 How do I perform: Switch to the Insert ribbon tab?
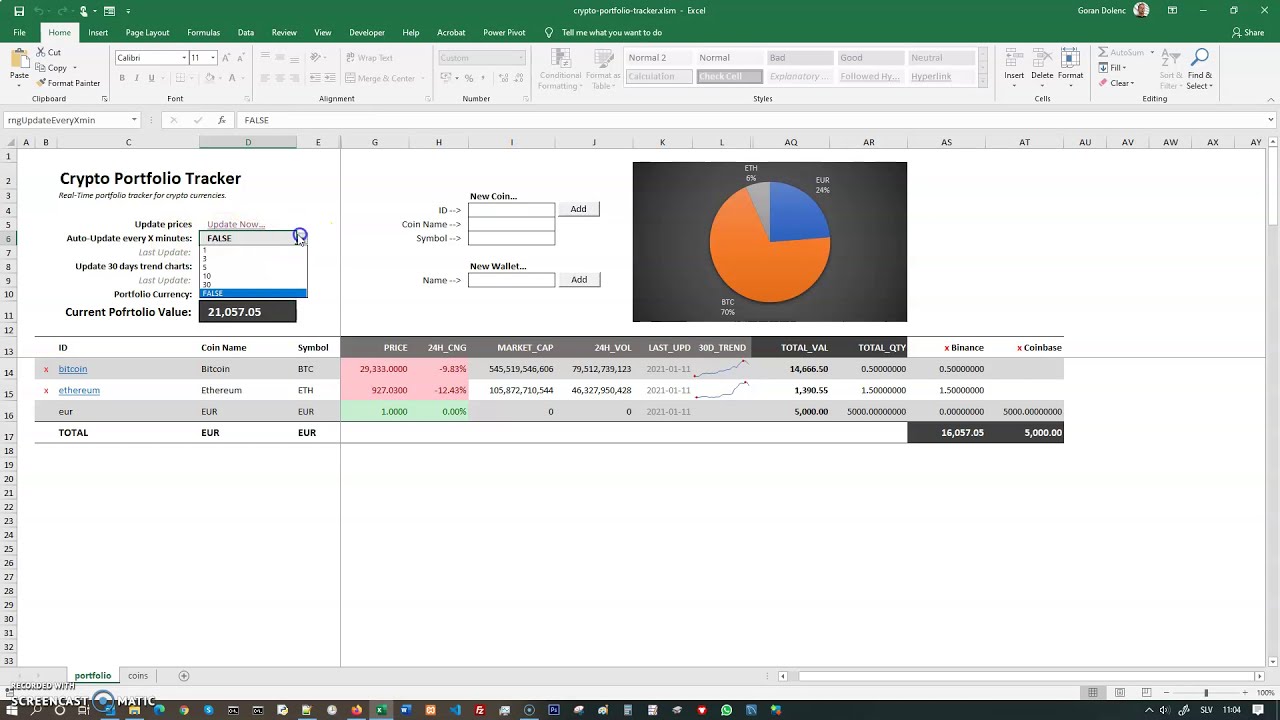[x=98, y=33]
